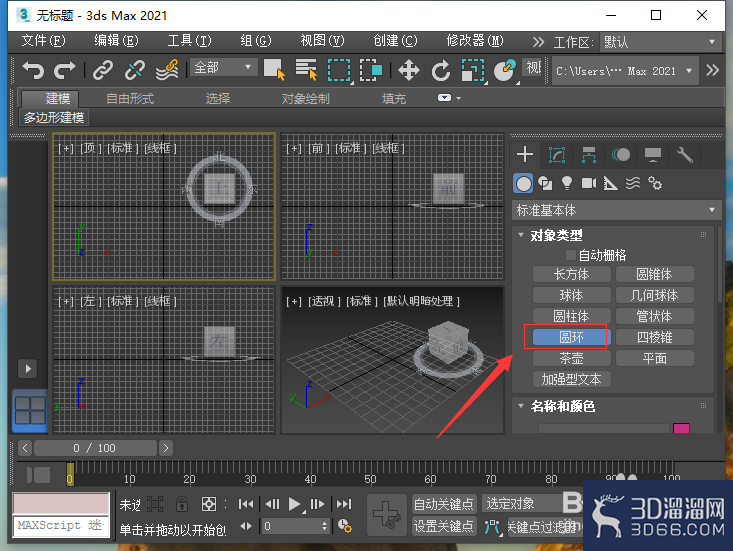Choose the Rectangular Selection Region tool
This screenshot has width=733, height=551.
click(x=339, y=70)
